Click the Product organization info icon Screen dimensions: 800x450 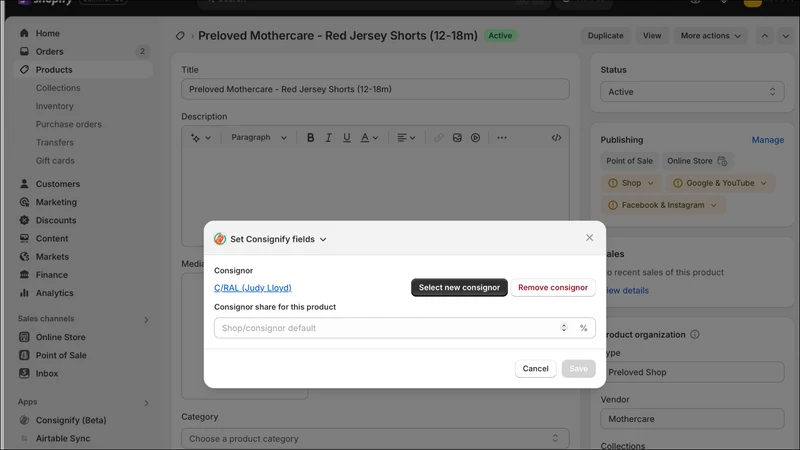pos(694,335)
